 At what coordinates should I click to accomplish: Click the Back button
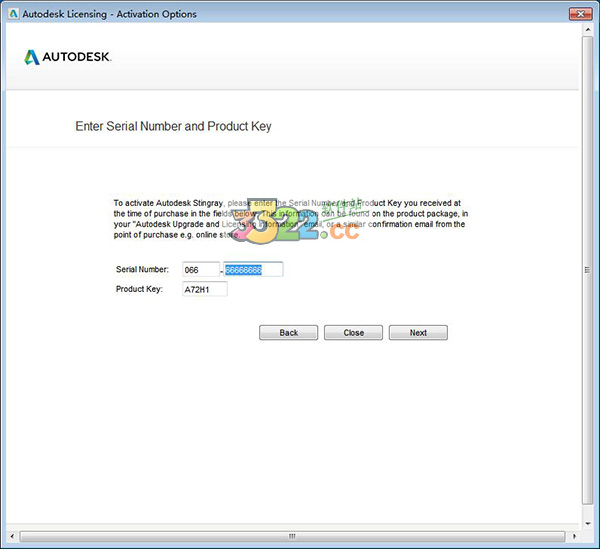click(289, 332)
